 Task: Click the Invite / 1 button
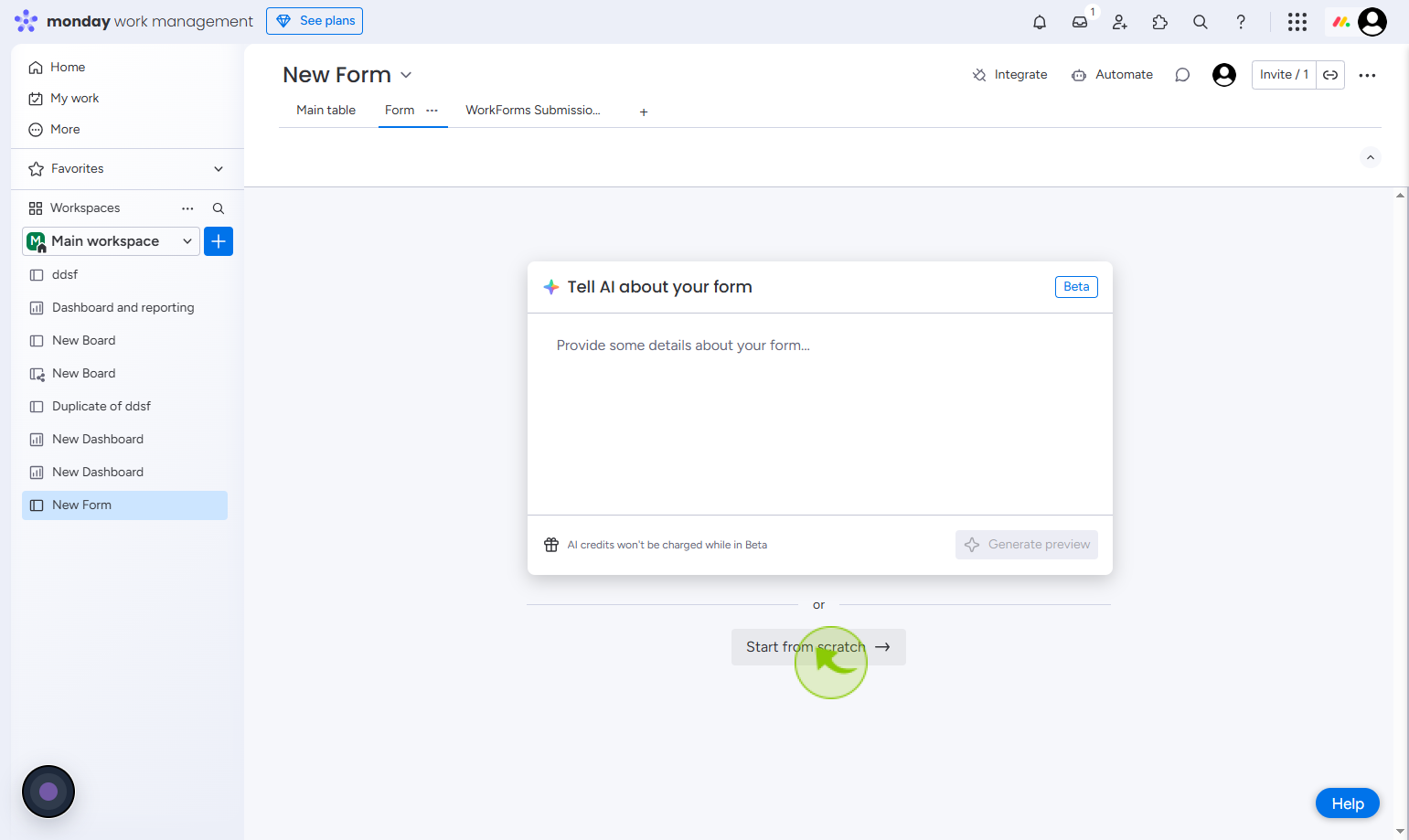(1284, 75)
